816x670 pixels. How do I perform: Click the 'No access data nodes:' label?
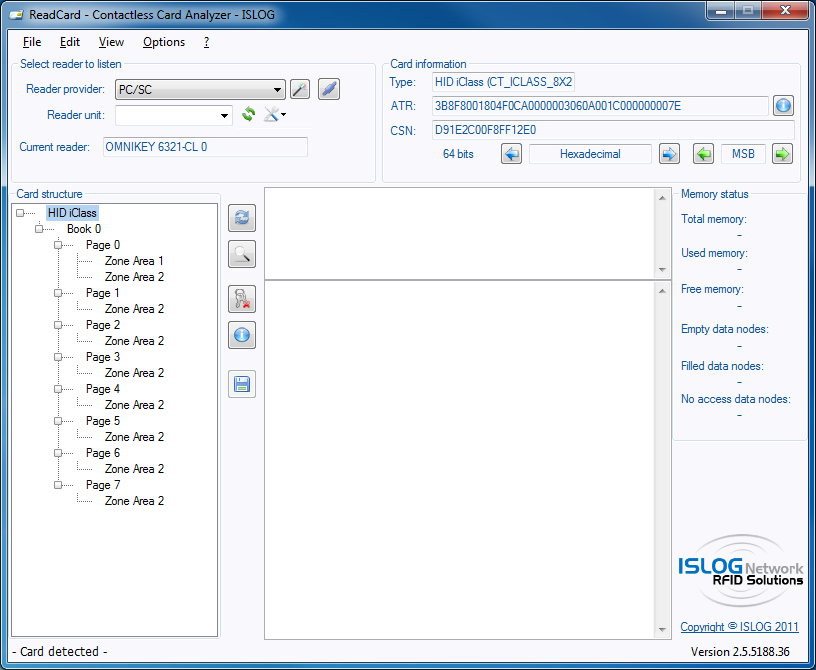736,399
